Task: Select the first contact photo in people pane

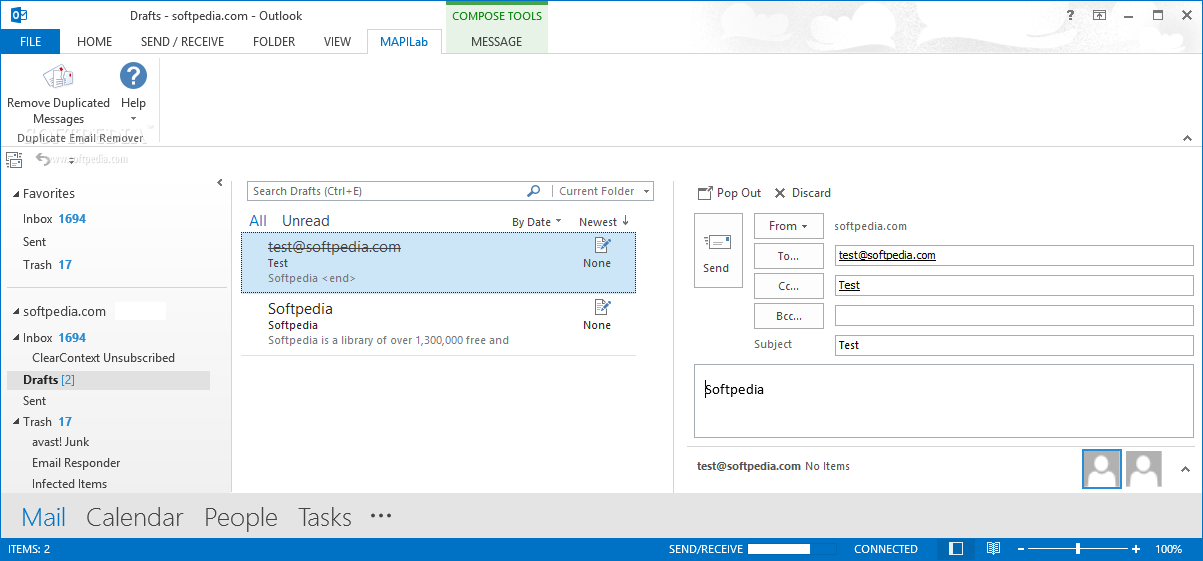Action: coord(1102,468)
